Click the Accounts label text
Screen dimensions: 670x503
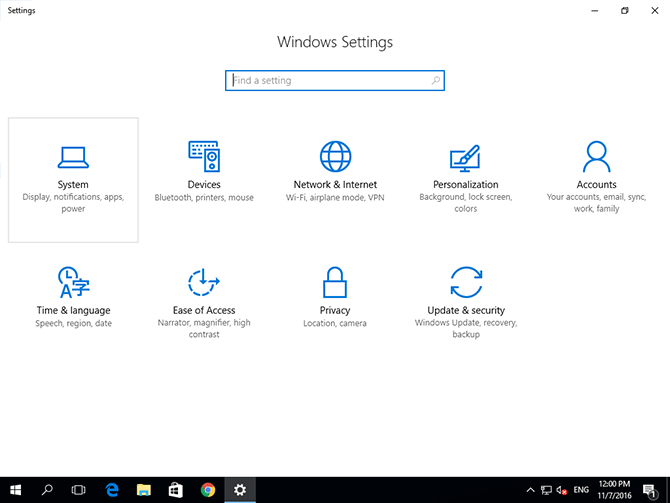[x=597, y=185]
